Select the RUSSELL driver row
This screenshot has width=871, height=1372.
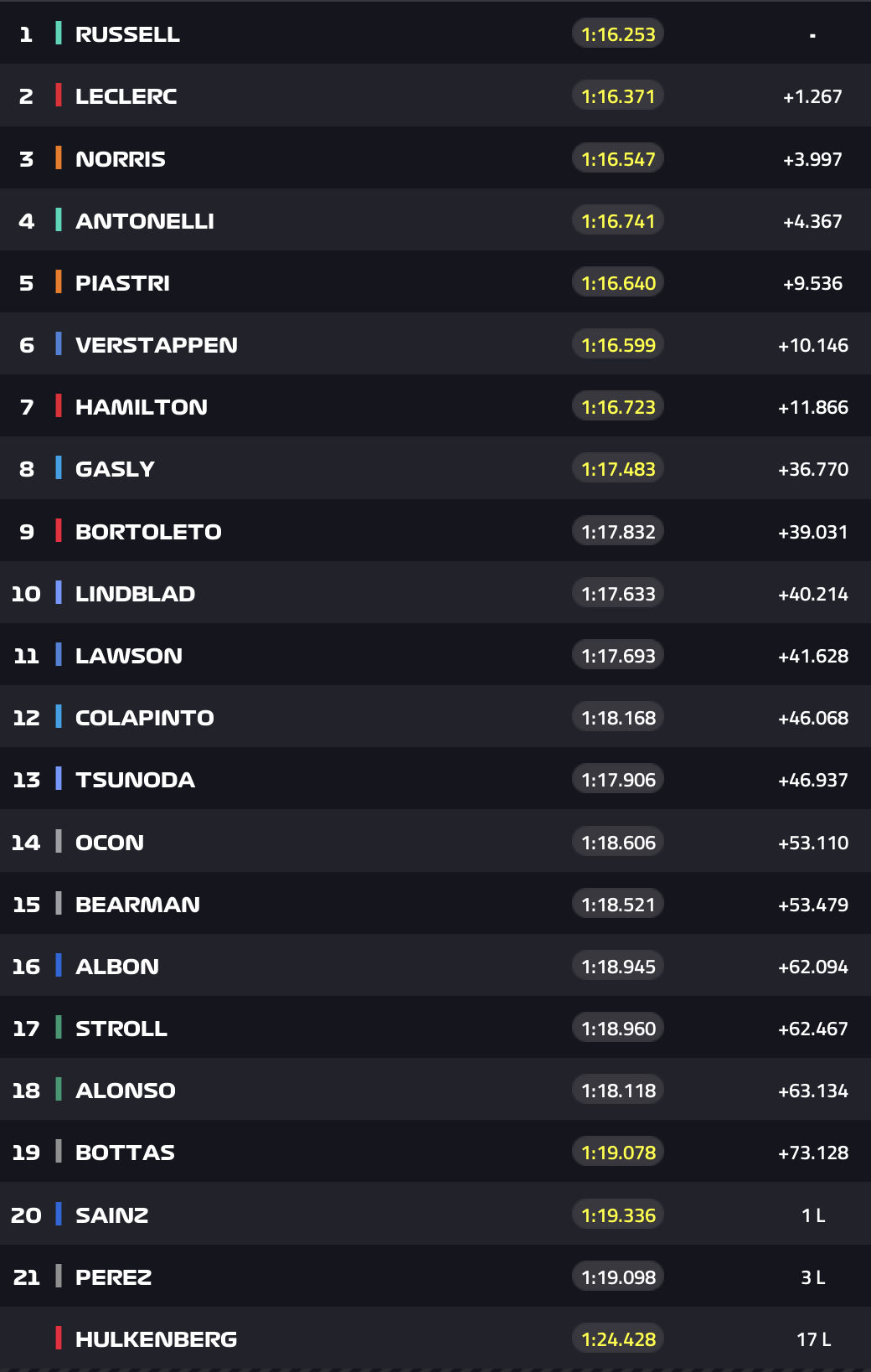pyautogui.click(x=435, y=34)
